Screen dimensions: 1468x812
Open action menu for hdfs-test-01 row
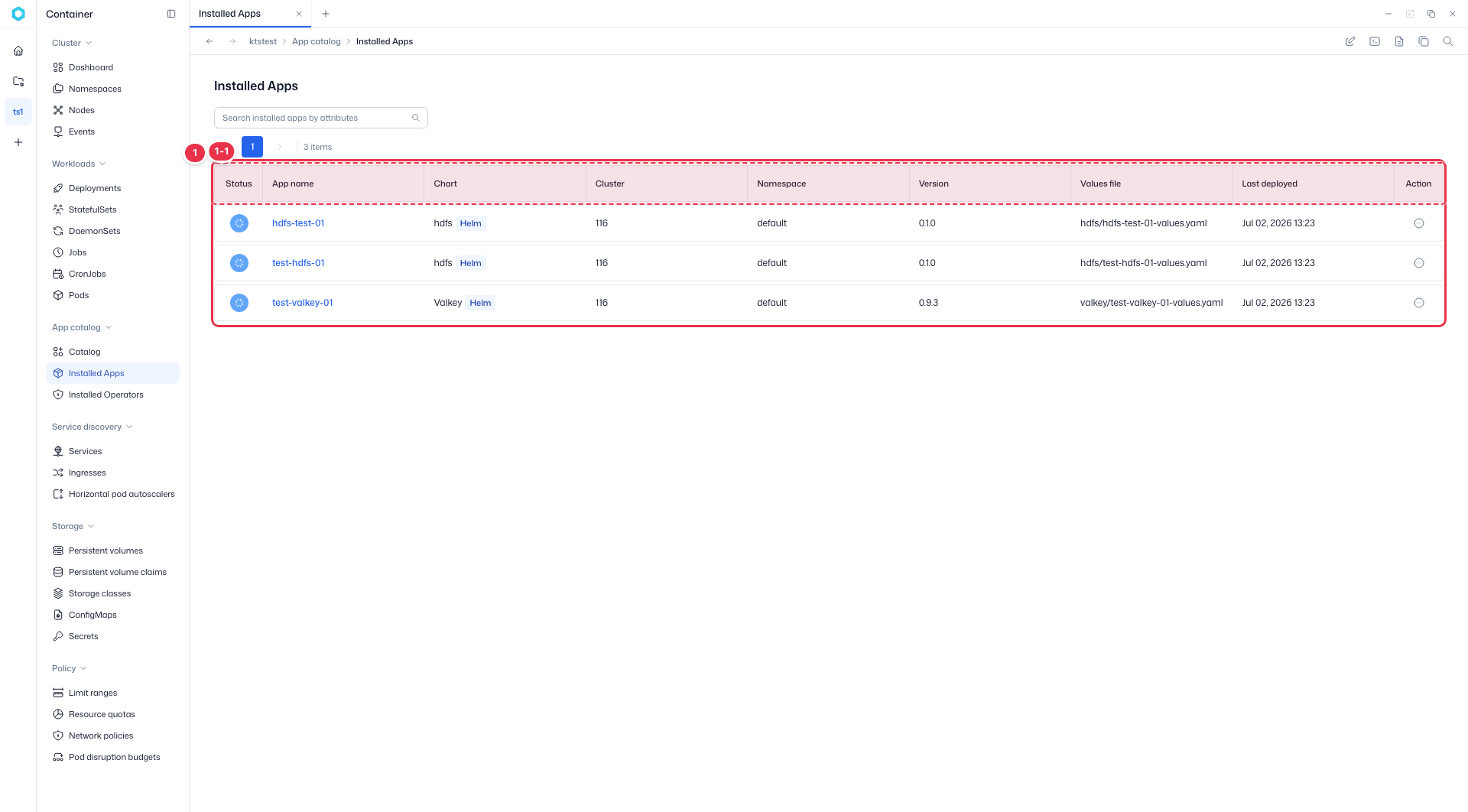[1419, 223]
